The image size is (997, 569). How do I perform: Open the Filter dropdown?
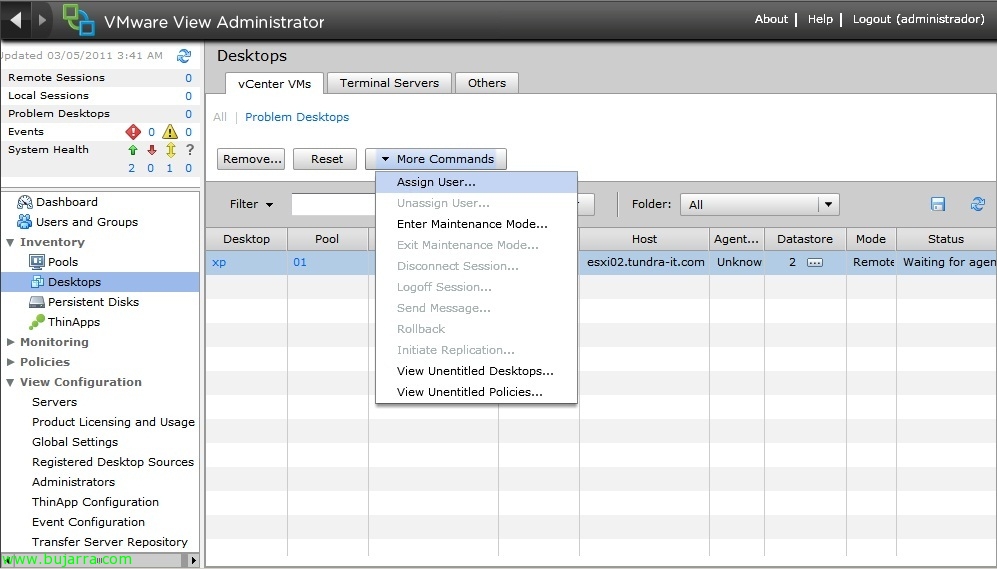tap(251, 204)
